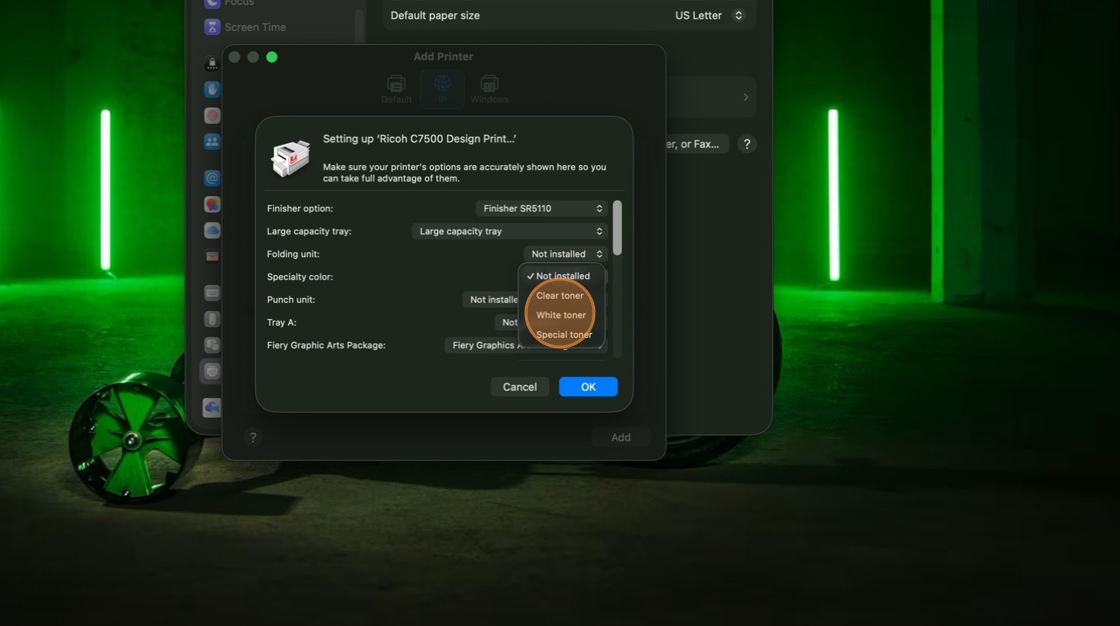Cancel the printer setup dialog
The image size is (1120, 626).
tap(519, 387)
